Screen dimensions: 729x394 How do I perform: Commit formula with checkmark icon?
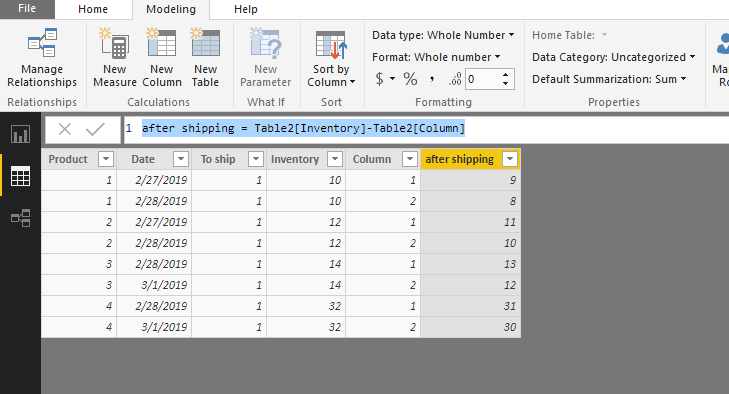95,129
